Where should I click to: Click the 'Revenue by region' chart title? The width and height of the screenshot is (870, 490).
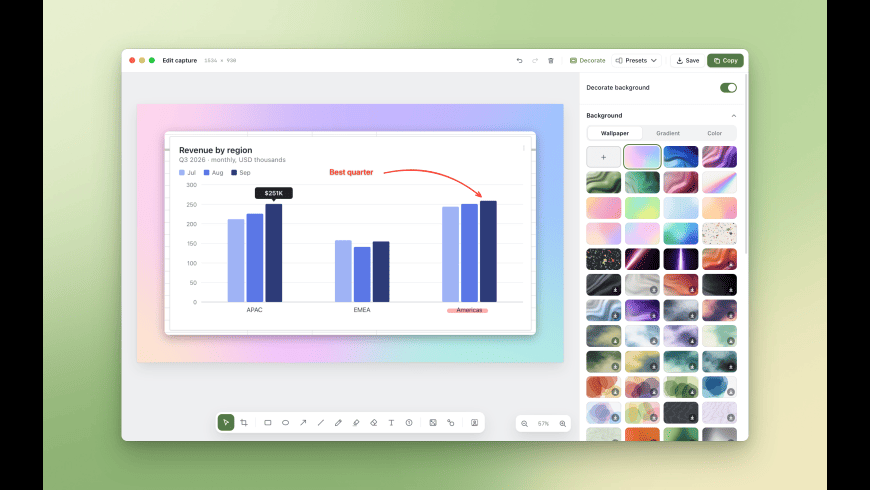tap(215, 150)
